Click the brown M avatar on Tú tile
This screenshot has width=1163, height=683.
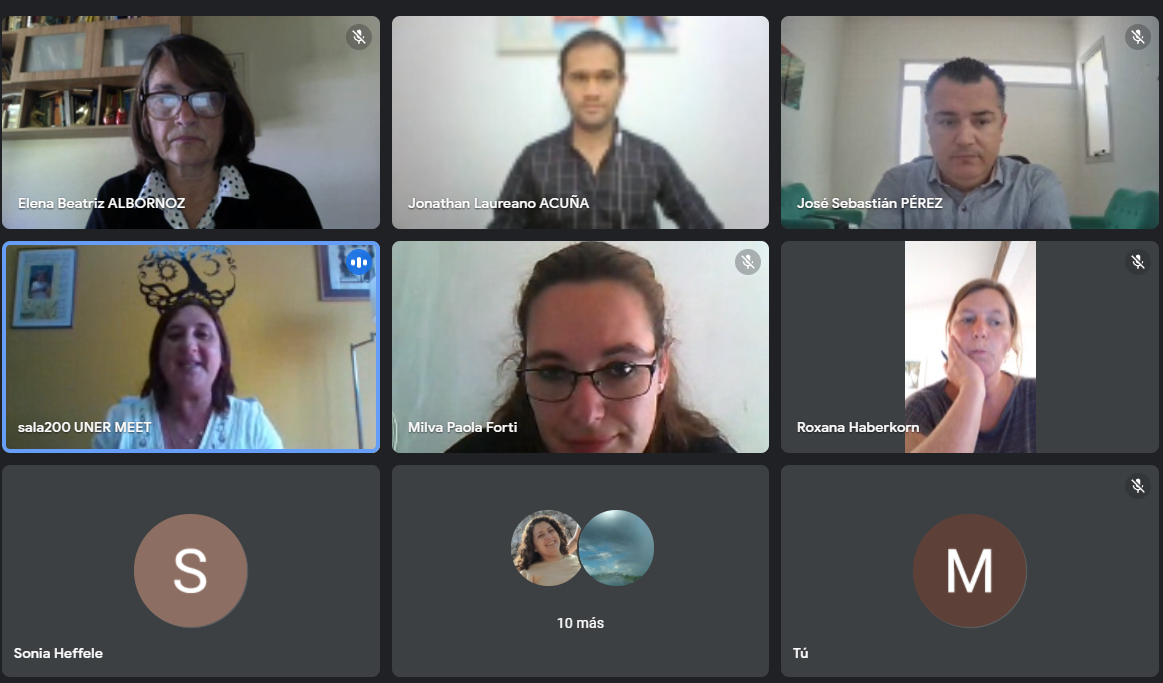click(x=969, y=571)
